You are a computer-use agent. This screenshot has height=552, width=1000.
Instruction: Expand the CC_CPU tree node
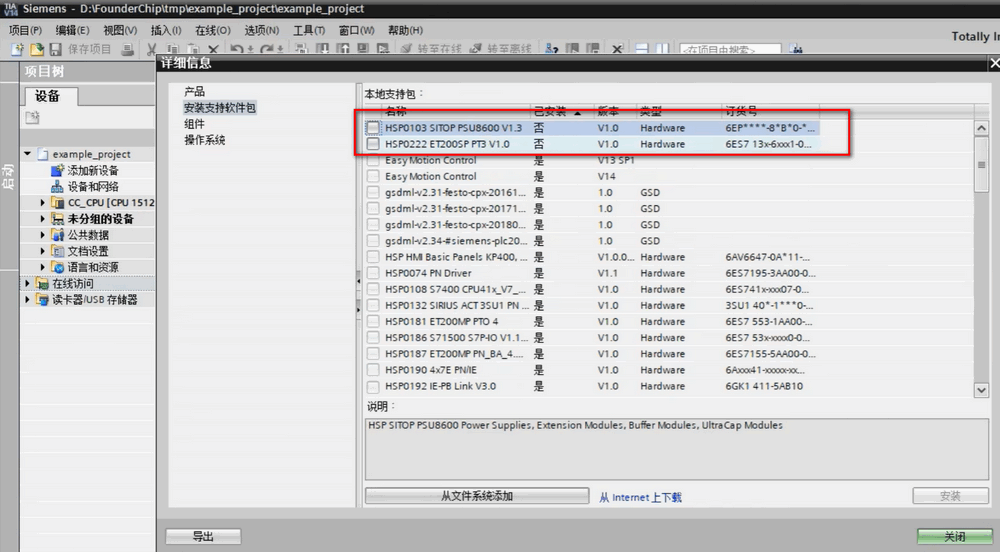(x=43, y=203)
